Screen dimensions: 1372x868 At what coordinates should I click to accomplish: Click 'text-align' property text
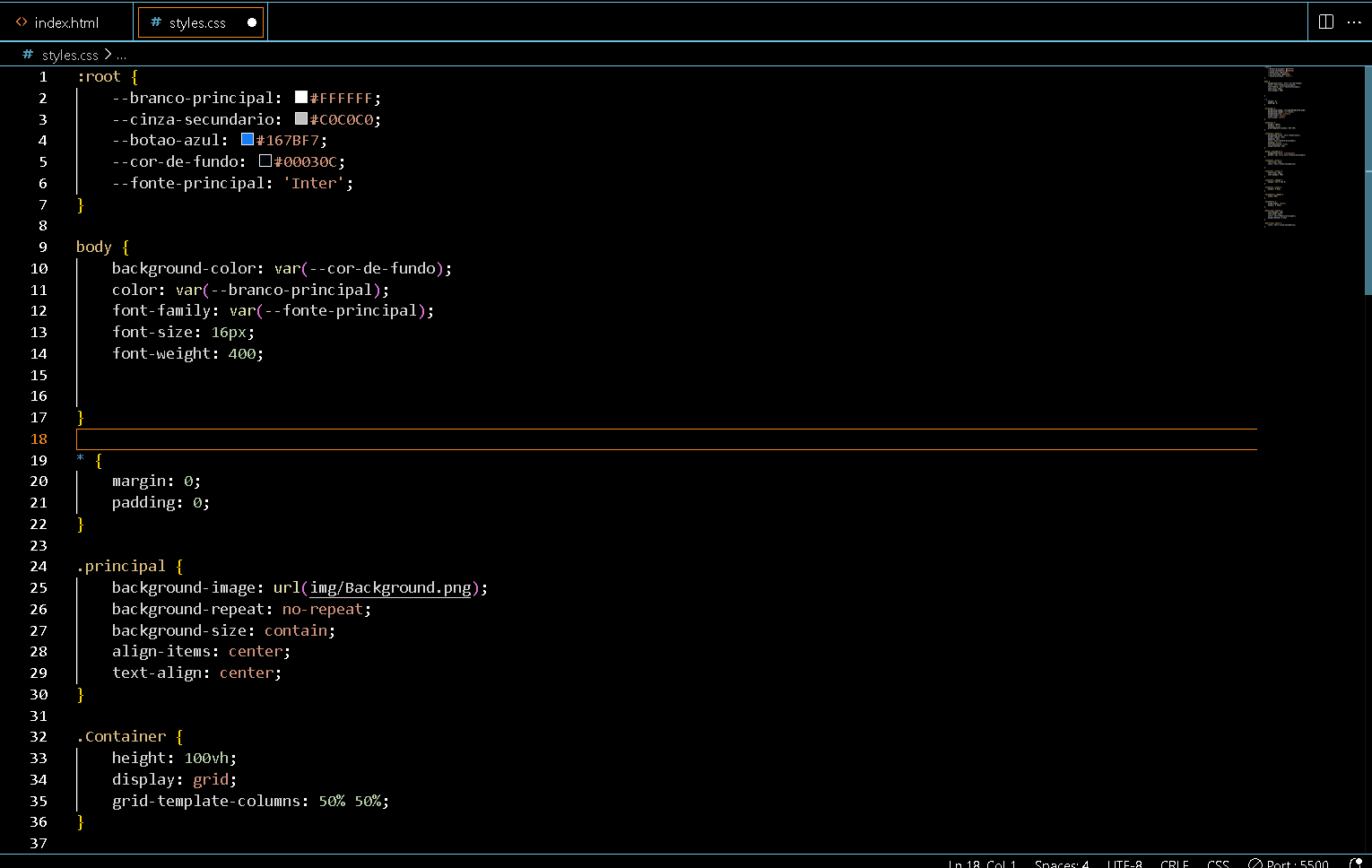pos(157,673)
